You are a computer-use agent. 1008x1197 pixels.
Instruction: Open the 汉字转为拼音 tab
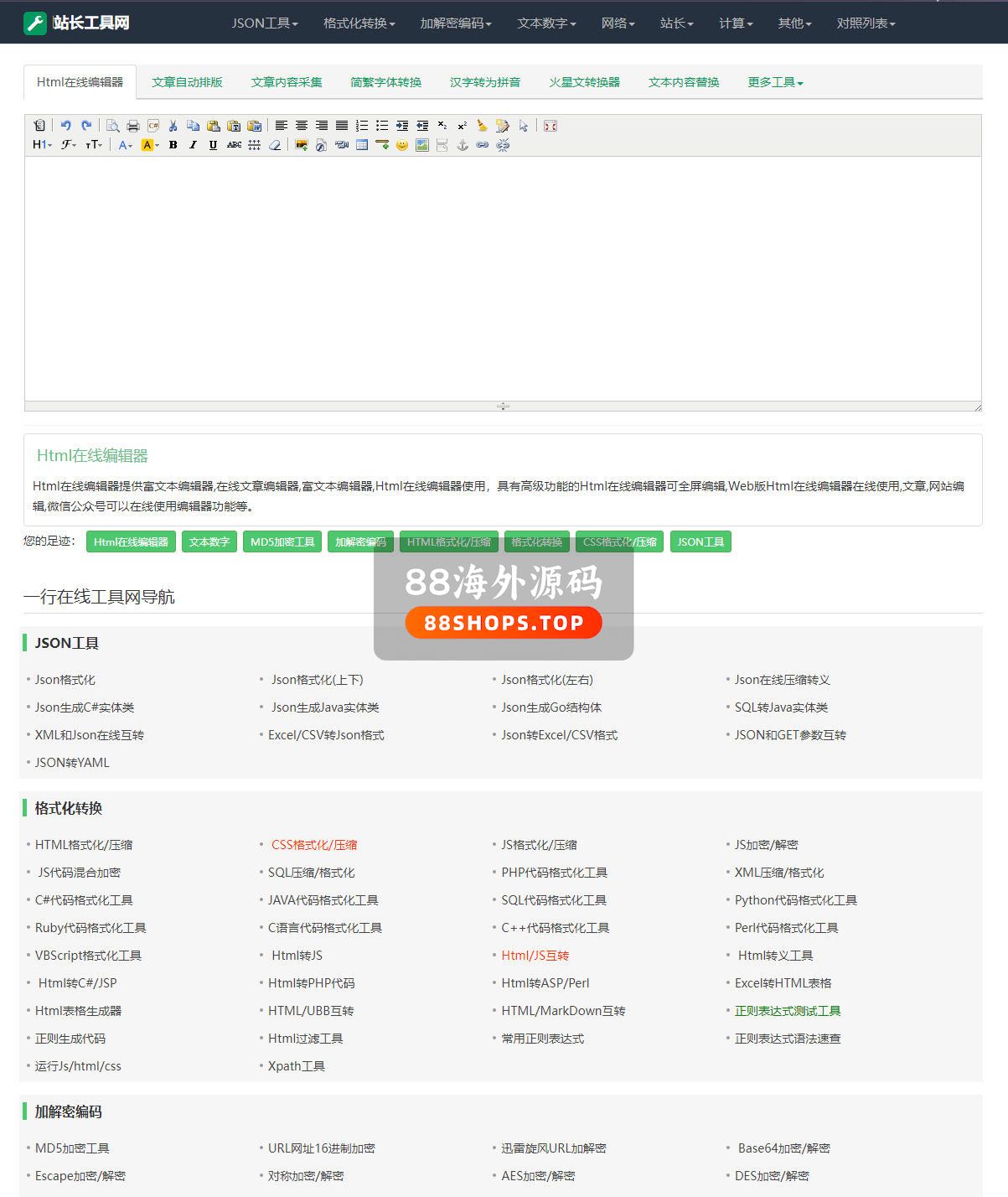485,82
